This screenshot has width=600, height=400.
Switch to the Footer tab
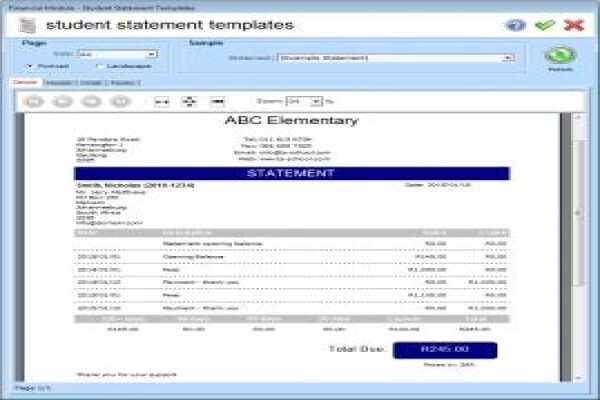coord(123,83)
